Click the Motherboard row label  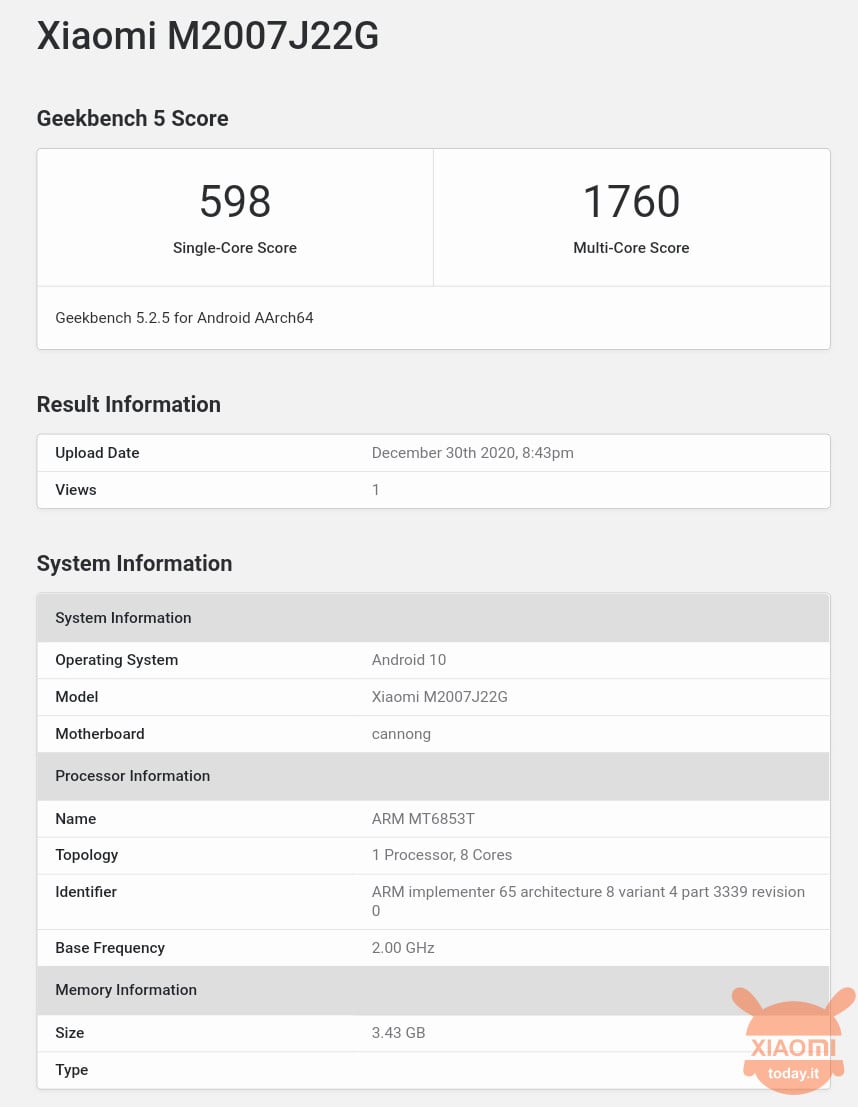pos(100,734)
